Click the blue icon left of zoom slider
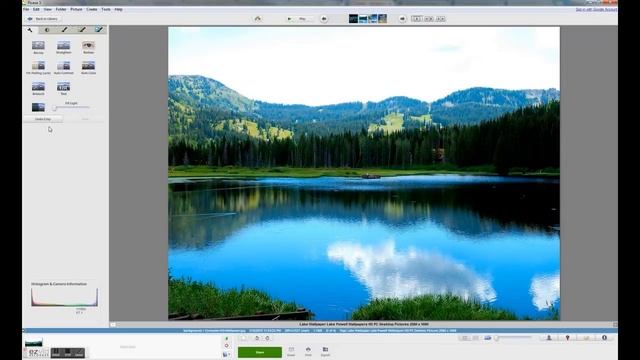 point(488,338)
